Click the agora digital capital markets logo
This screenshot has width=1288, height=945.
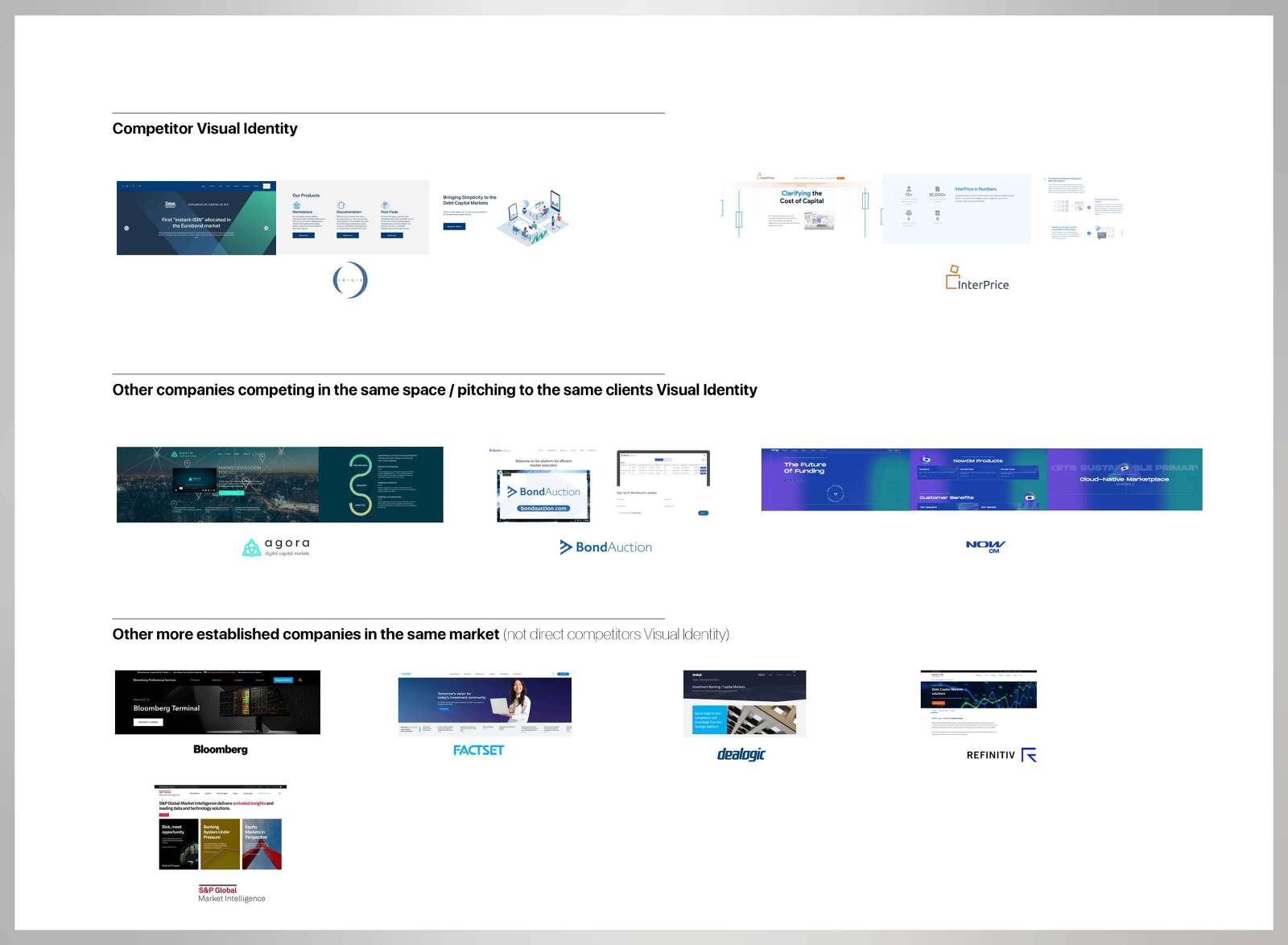276,547
